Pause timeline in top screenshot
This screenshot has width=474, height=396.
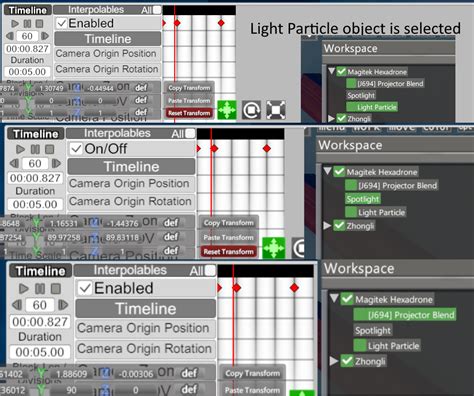[27, 24]
